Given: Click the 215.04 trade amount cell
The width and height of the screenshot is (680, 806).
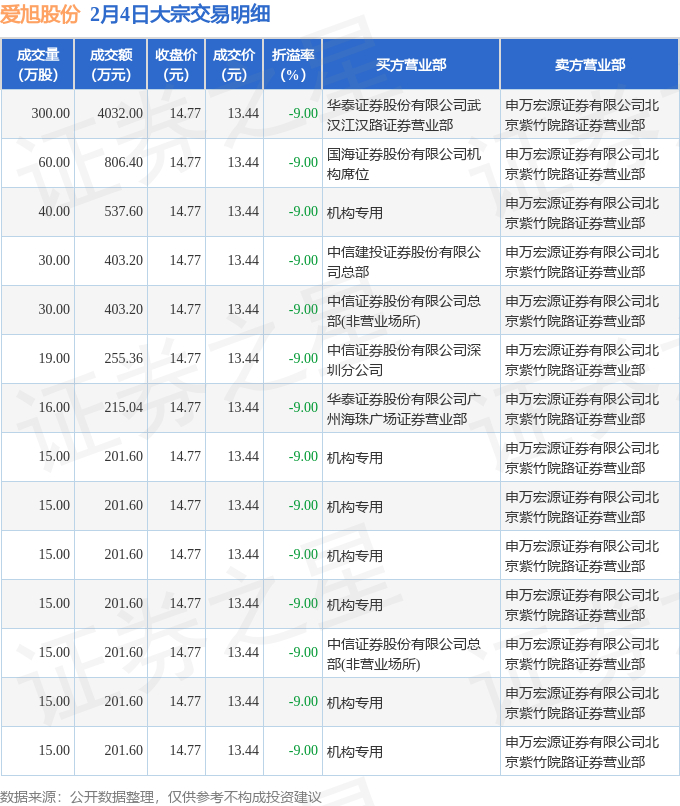Looking at the screenshot, I should [124, 408].
